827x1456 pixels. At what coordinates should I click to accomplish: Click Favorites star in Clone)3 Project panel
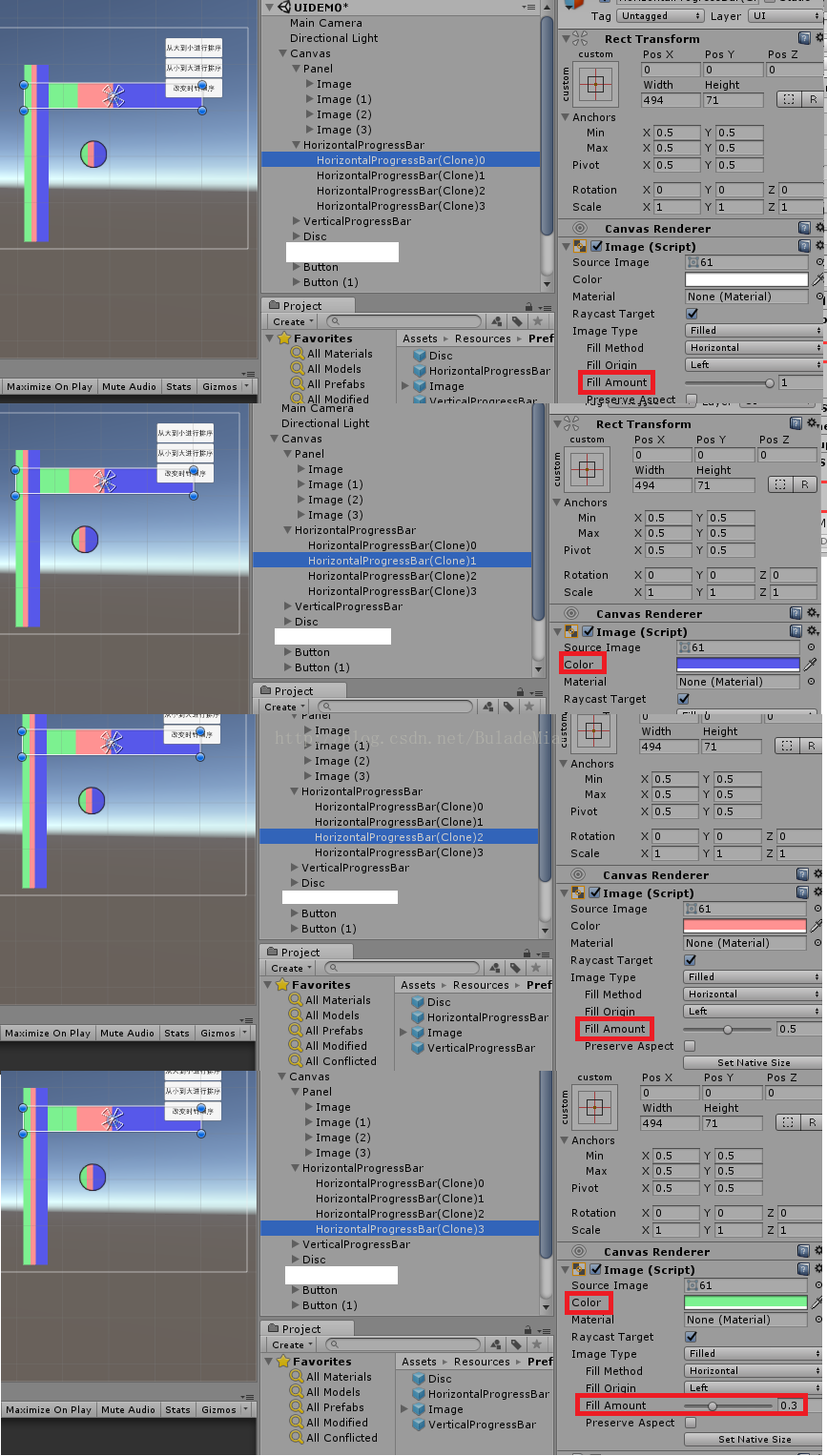pos(284,1362)
